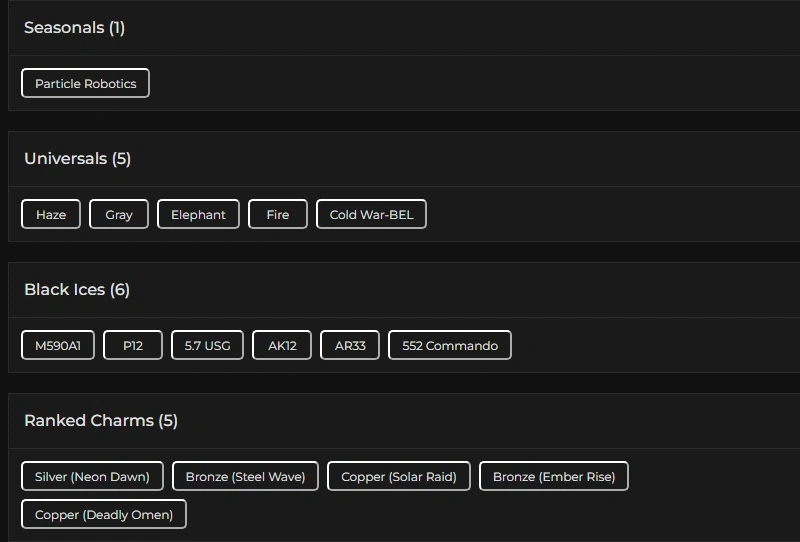Select the AR33 Black Ice tag
The image size is (800, 542).
[x=350, y=345]
